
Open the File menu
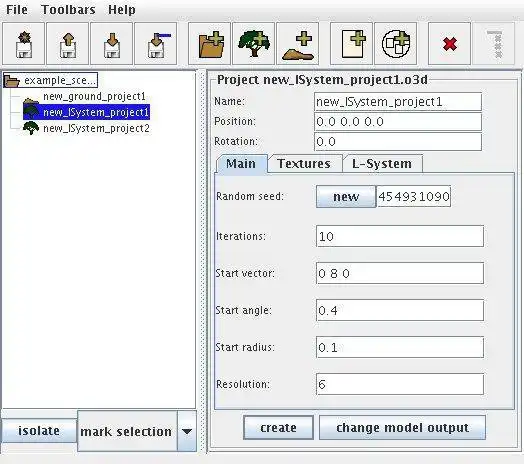pos(17,10)
